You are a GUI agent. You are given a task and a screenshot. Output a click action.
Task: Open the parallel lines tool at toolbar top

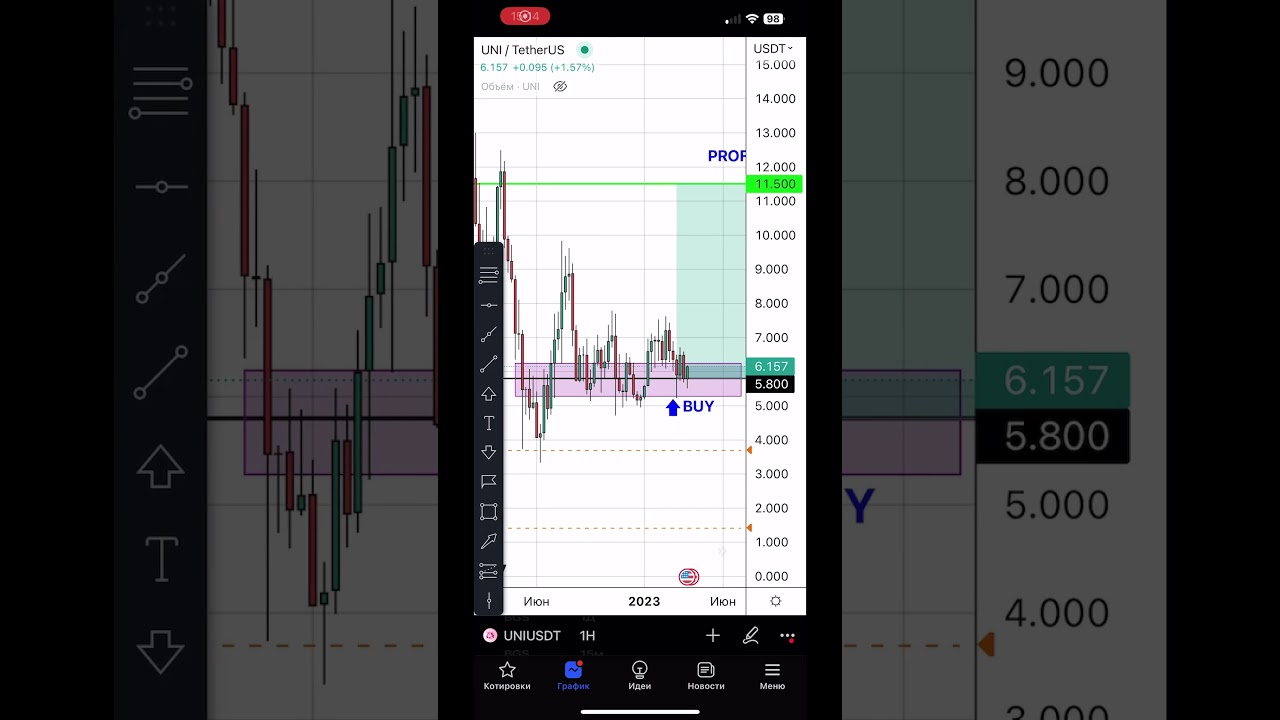click(488, 275)
